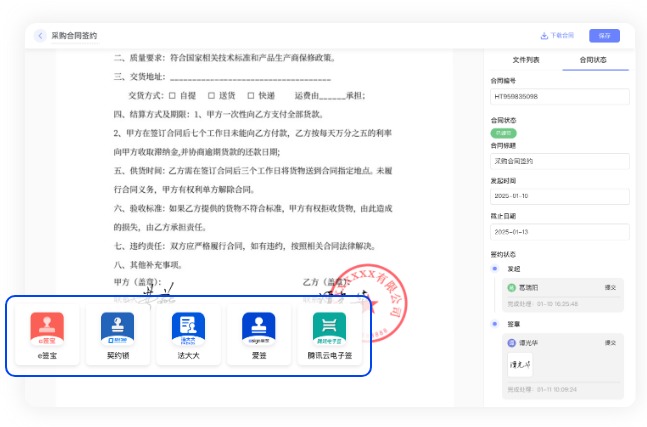The width and height of the screenshot is (647, 427).
Task: Click 谭光华's blue avatar icon
Action: point(511,343)
